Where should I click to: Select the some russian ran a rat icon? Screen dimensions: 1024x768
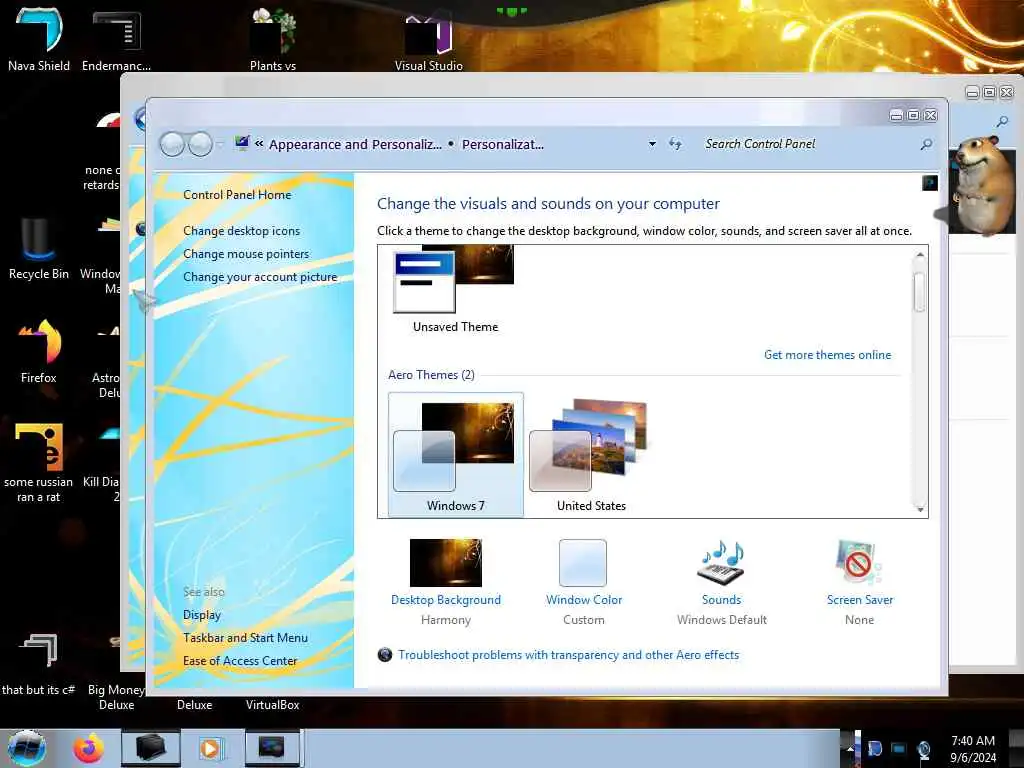[39, 462]
